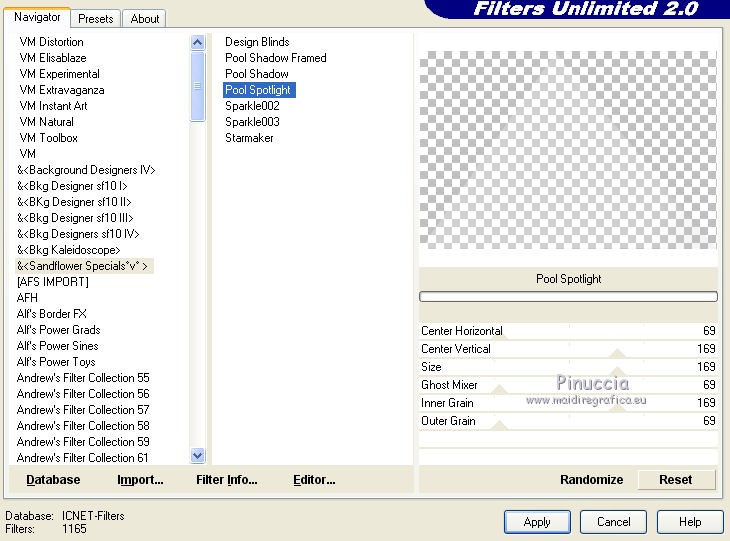This screenshot has height=541, width=730.
Task: Select &<BKg Designer sf10 II> category
Action: pyautogui.click(x=74, y=202)
